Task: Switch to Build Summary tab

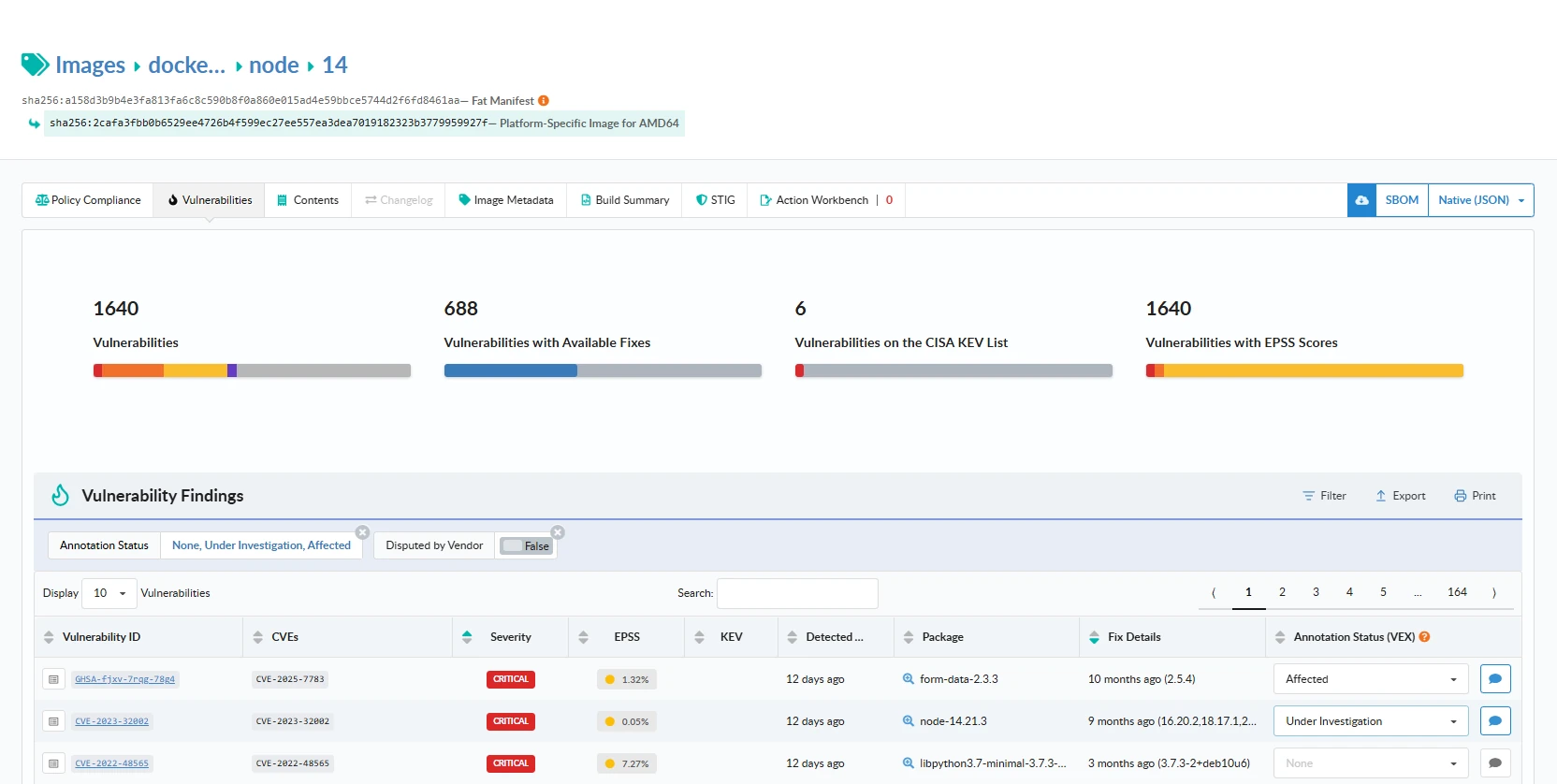Action: tap(625, 200)
